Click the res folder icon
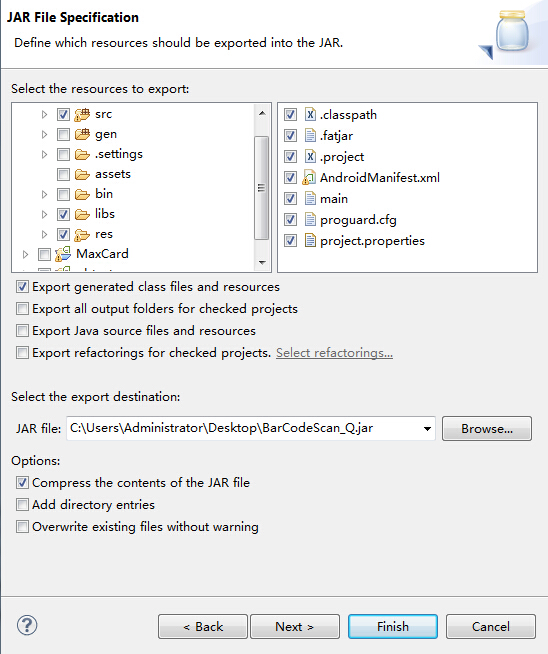548x654 pixels. point(82,234)
